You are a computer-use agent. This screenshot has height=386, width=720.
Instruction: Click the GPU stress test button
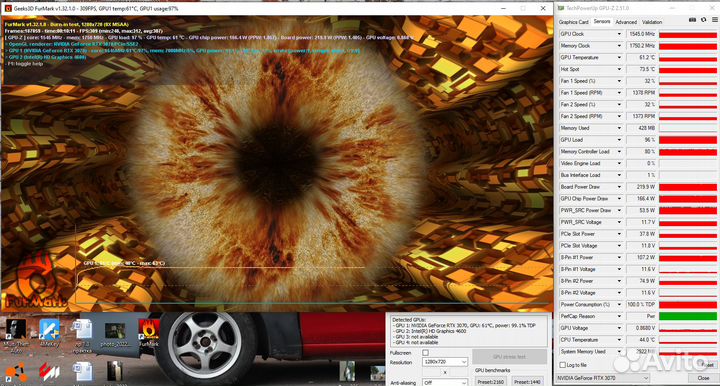pos(509,357)
